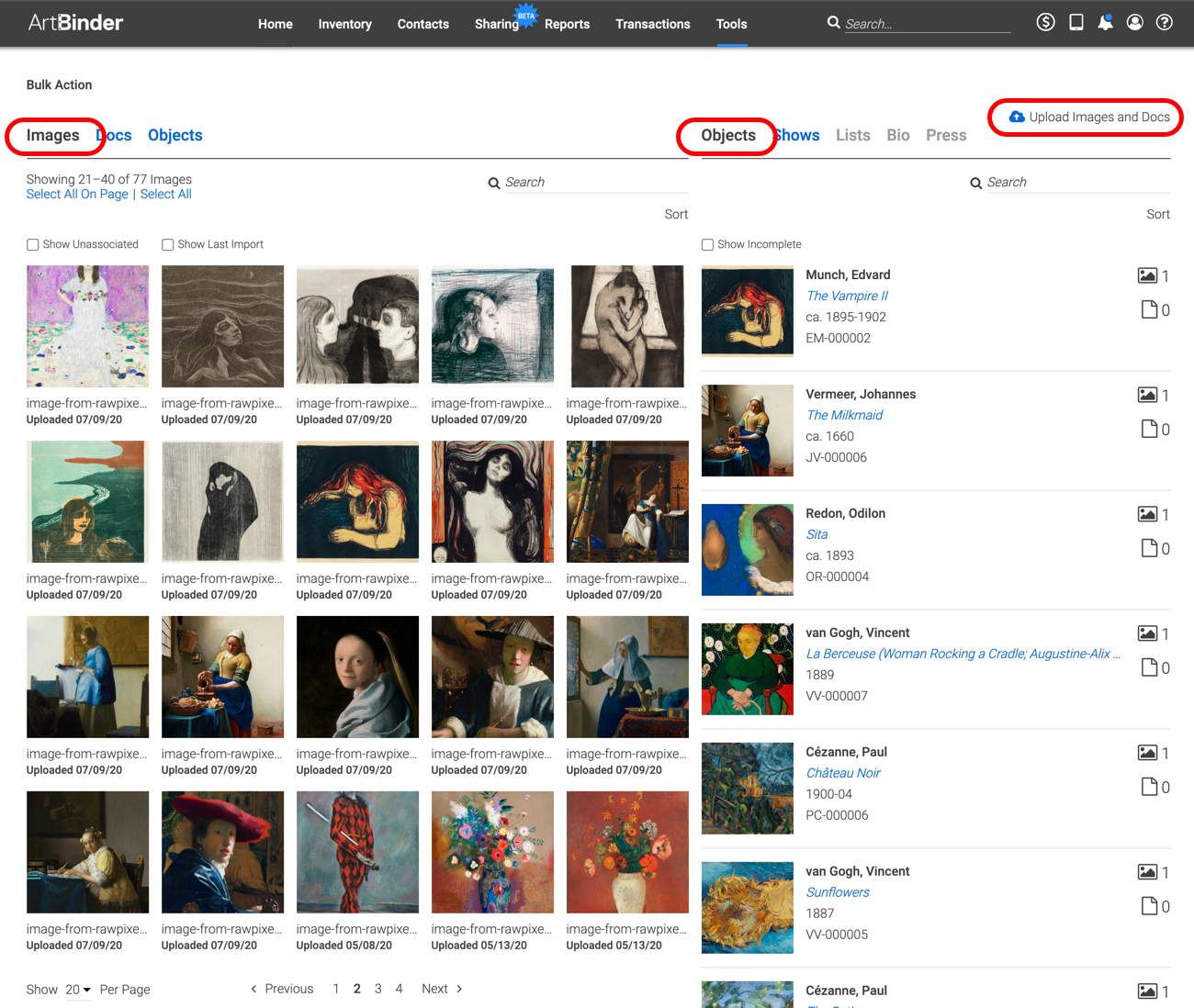Click the document count icon for The Milkmaid
The height and width of the screenshot is (1008, 1194).
pos(1149,429)
